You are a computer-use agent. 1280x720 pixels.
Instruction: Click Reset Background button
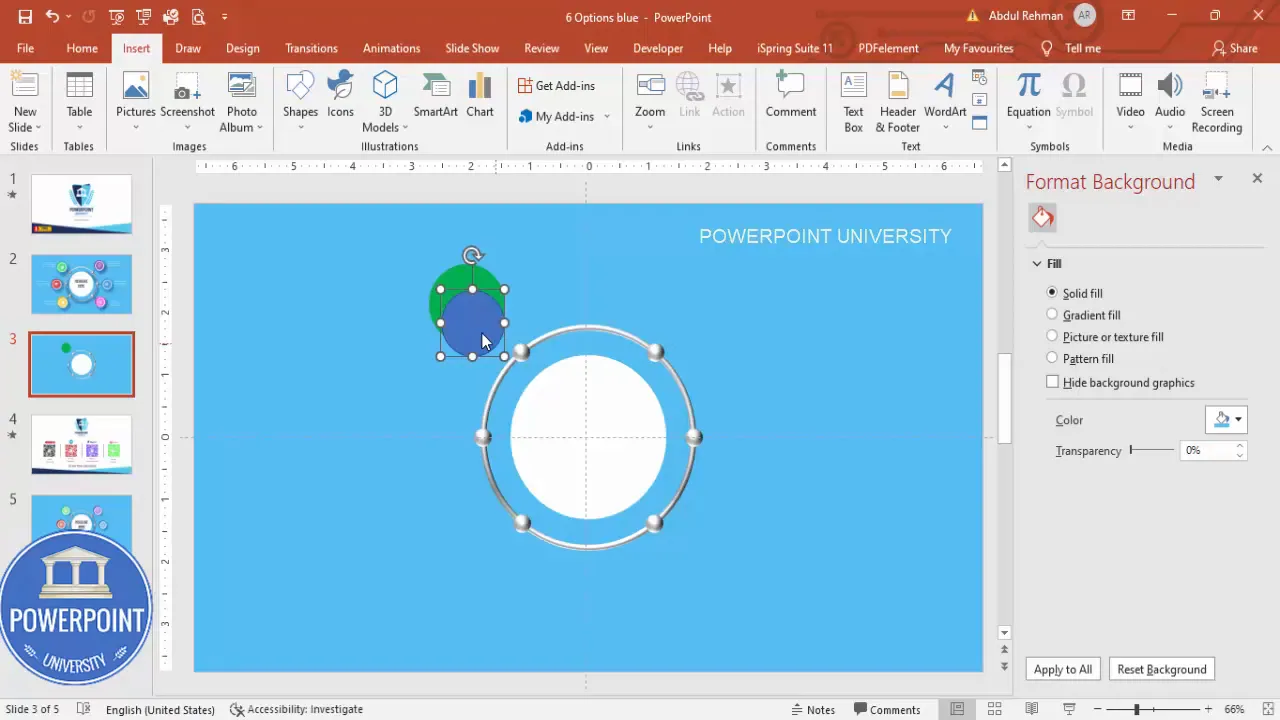[x=1162, y=669]
